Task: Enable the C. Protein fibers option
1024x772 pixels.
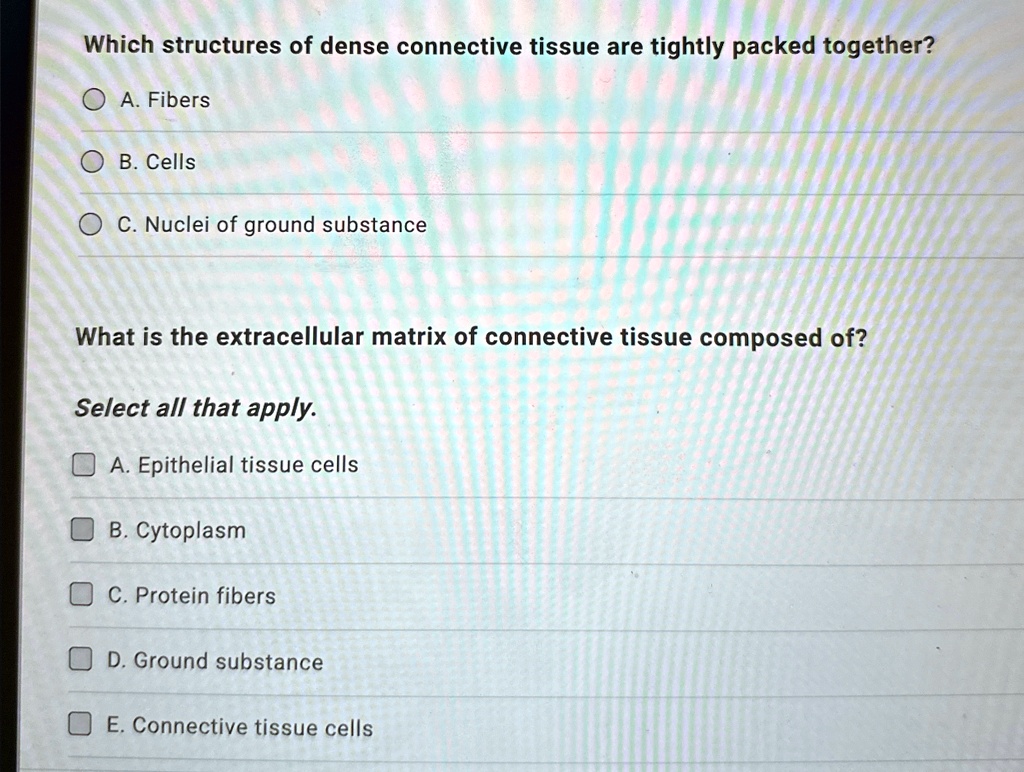Action: pyautogui.click(x=81, y=596)
